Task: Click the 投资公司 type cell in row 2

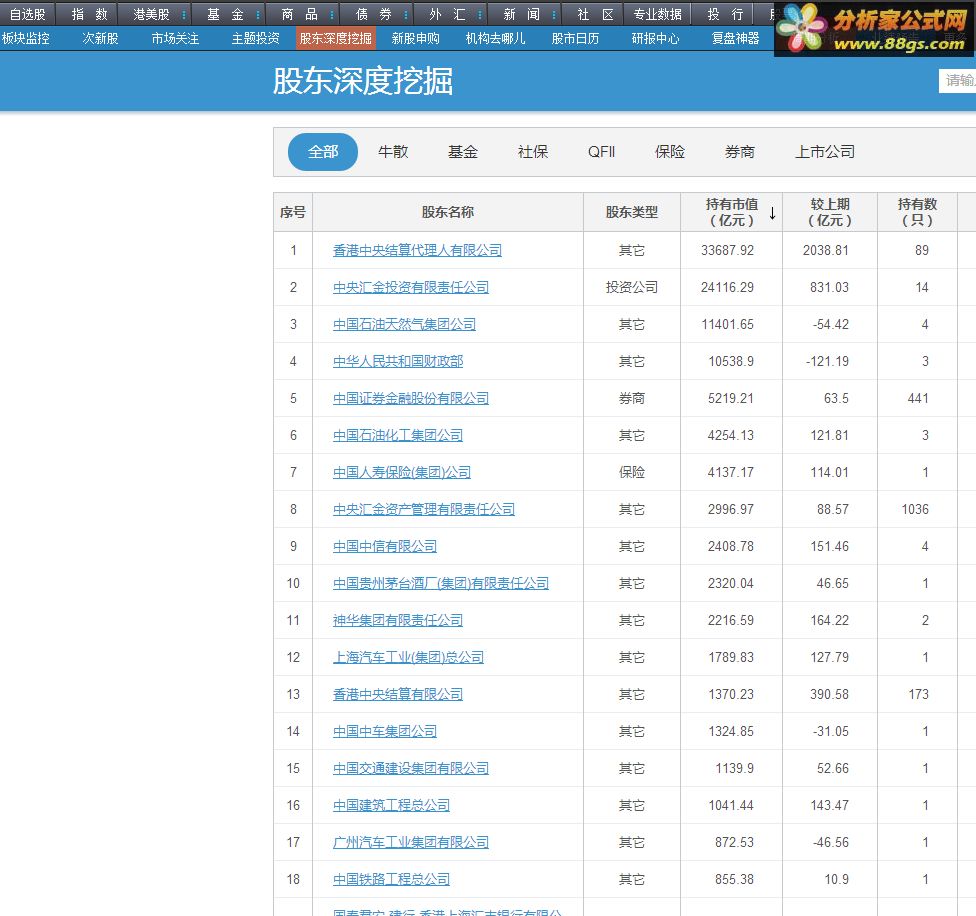Action: 632,287
